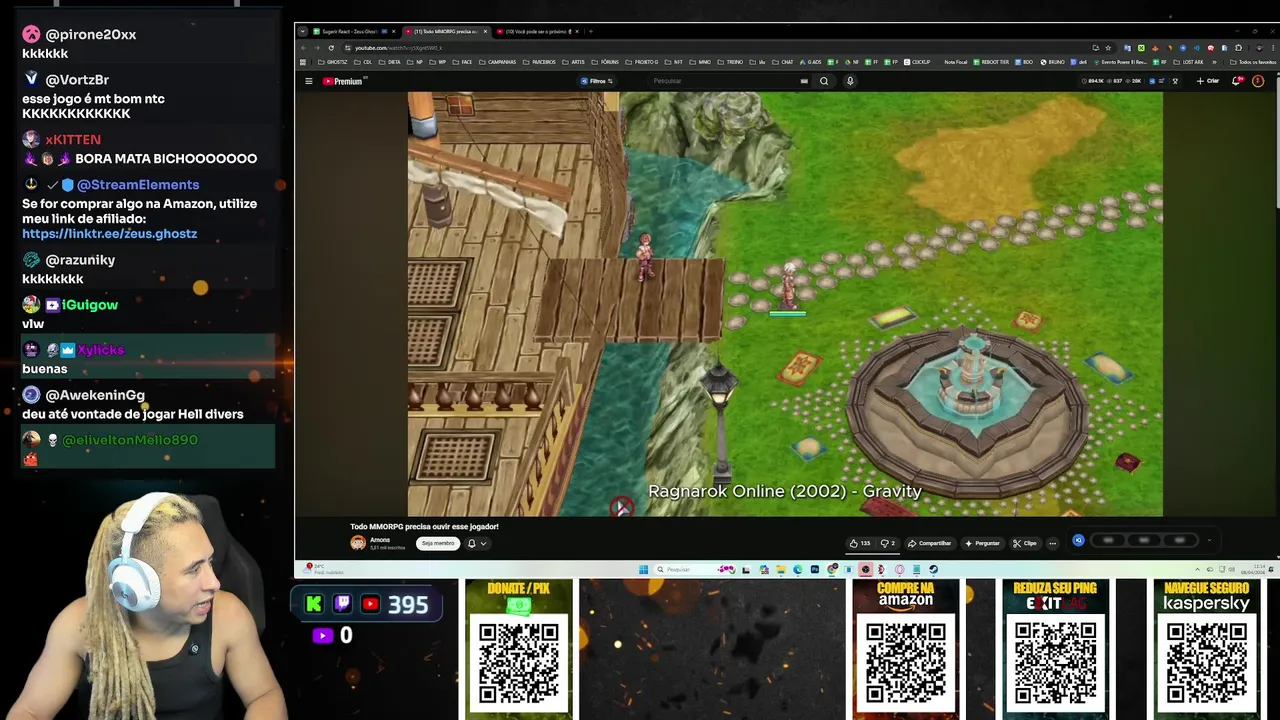Open the Nota Fiscal bookmark

point(956,62)
